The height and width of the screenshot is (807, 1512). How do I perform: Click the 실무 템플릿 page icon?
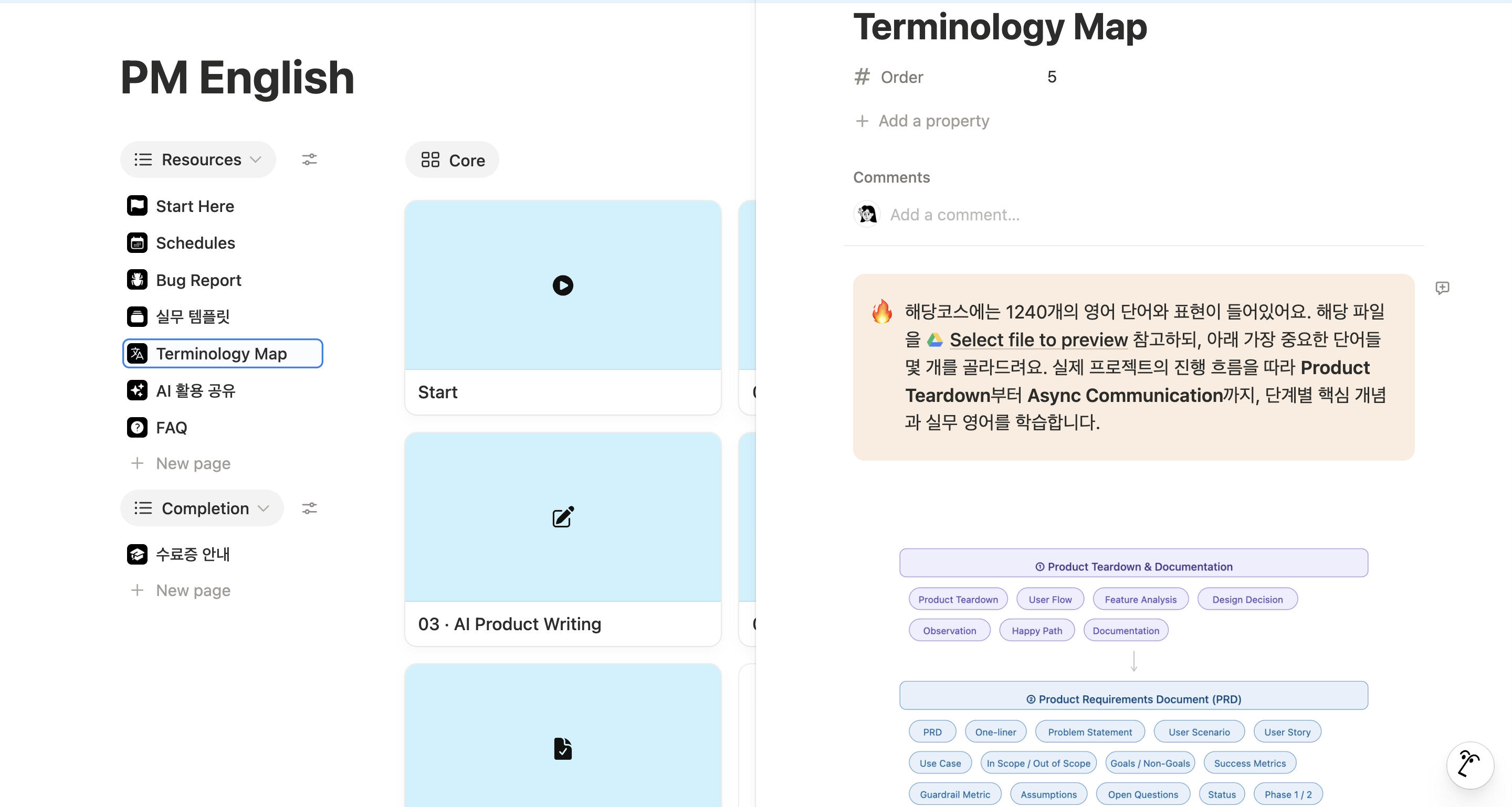click(x=136, y=316)
